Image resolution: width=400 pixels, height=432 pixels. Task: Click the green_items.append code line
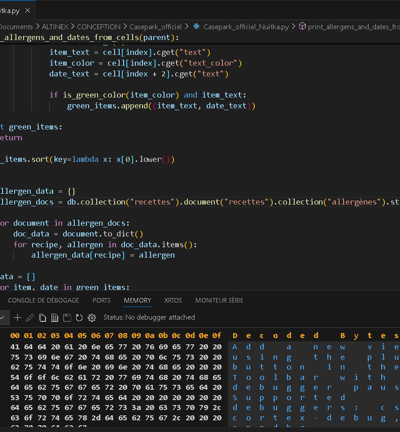[161, 106]
